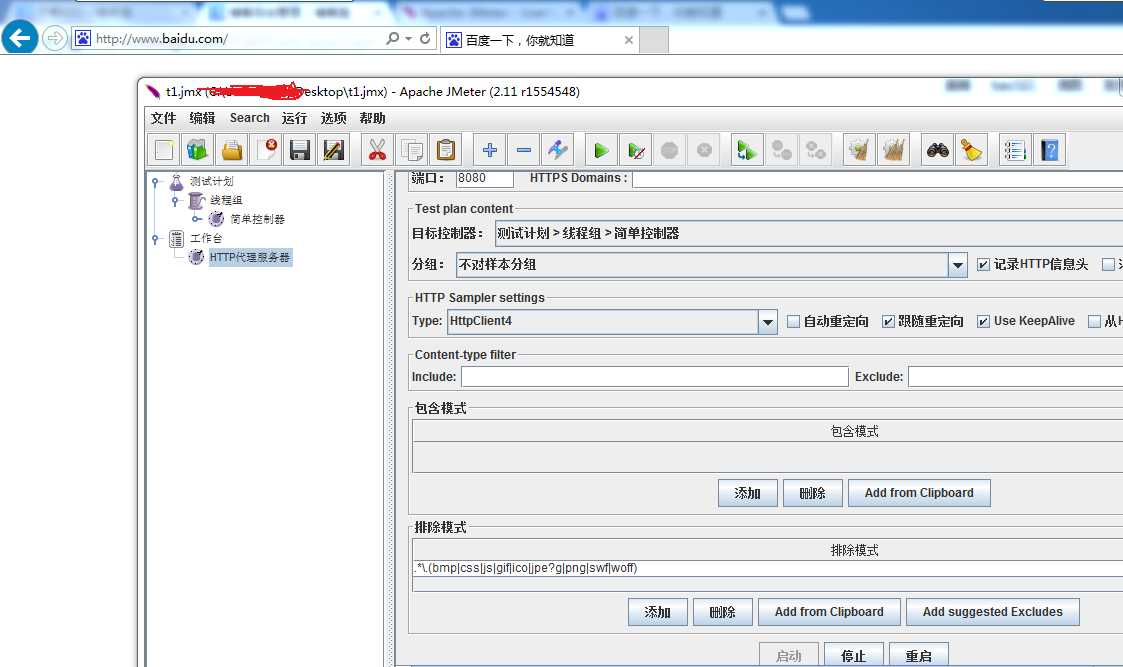1123x667 pixels.
Task: Click the browser Back arrow button
Action: (x=19, y=37)
